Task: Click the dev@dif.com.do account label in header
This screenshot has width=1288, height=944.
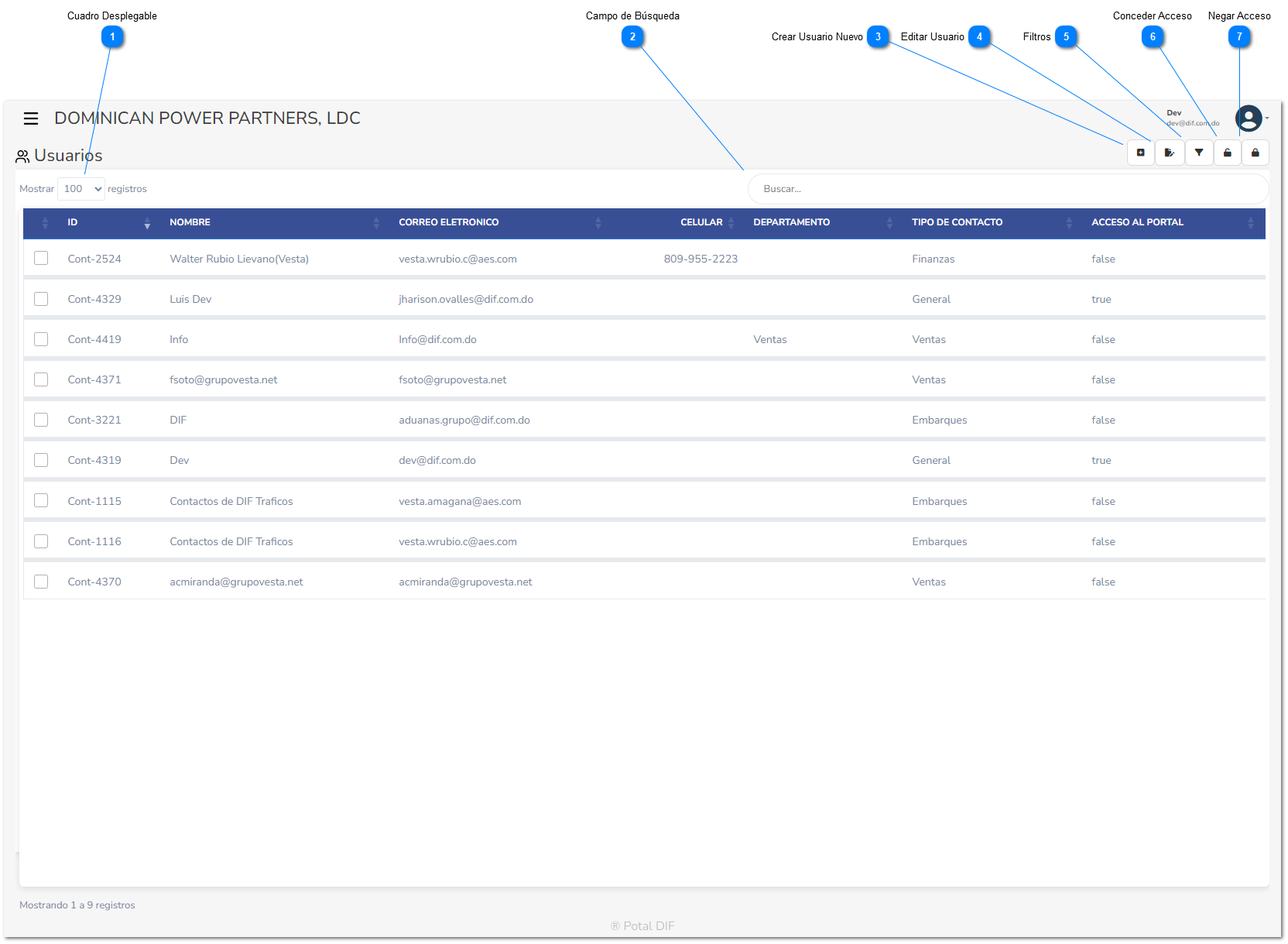Action: (x=1193, y=123)
